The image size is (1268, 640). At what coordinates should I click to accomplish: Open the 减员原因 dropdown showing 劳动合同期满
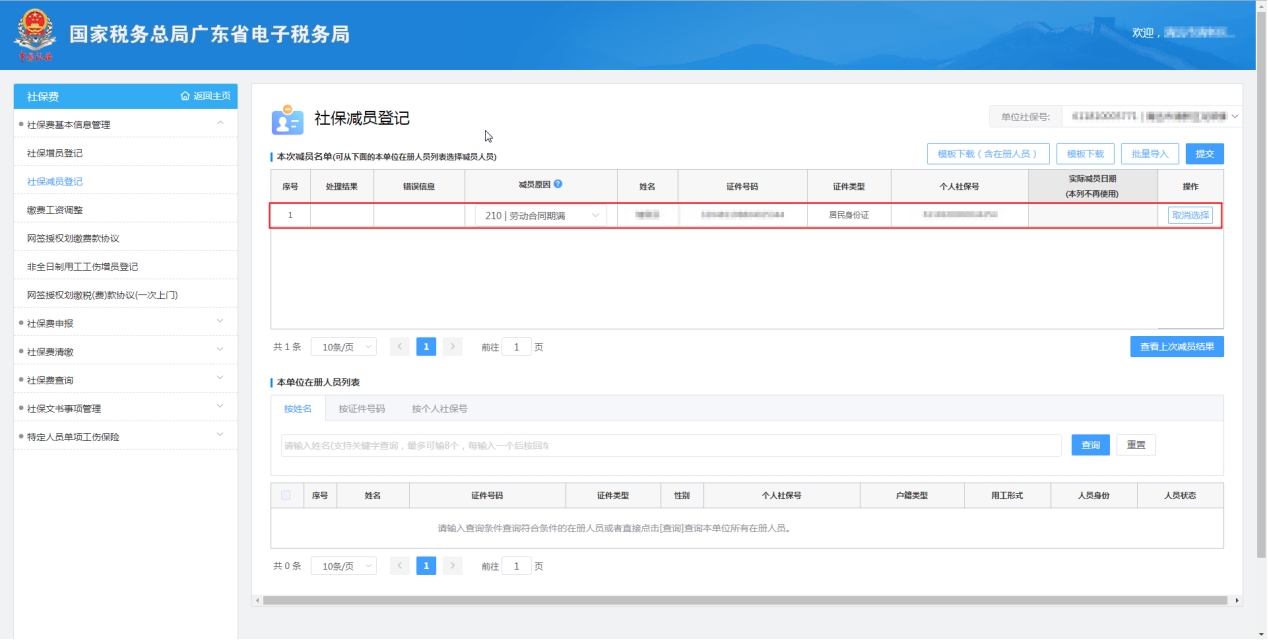[541, 216]
